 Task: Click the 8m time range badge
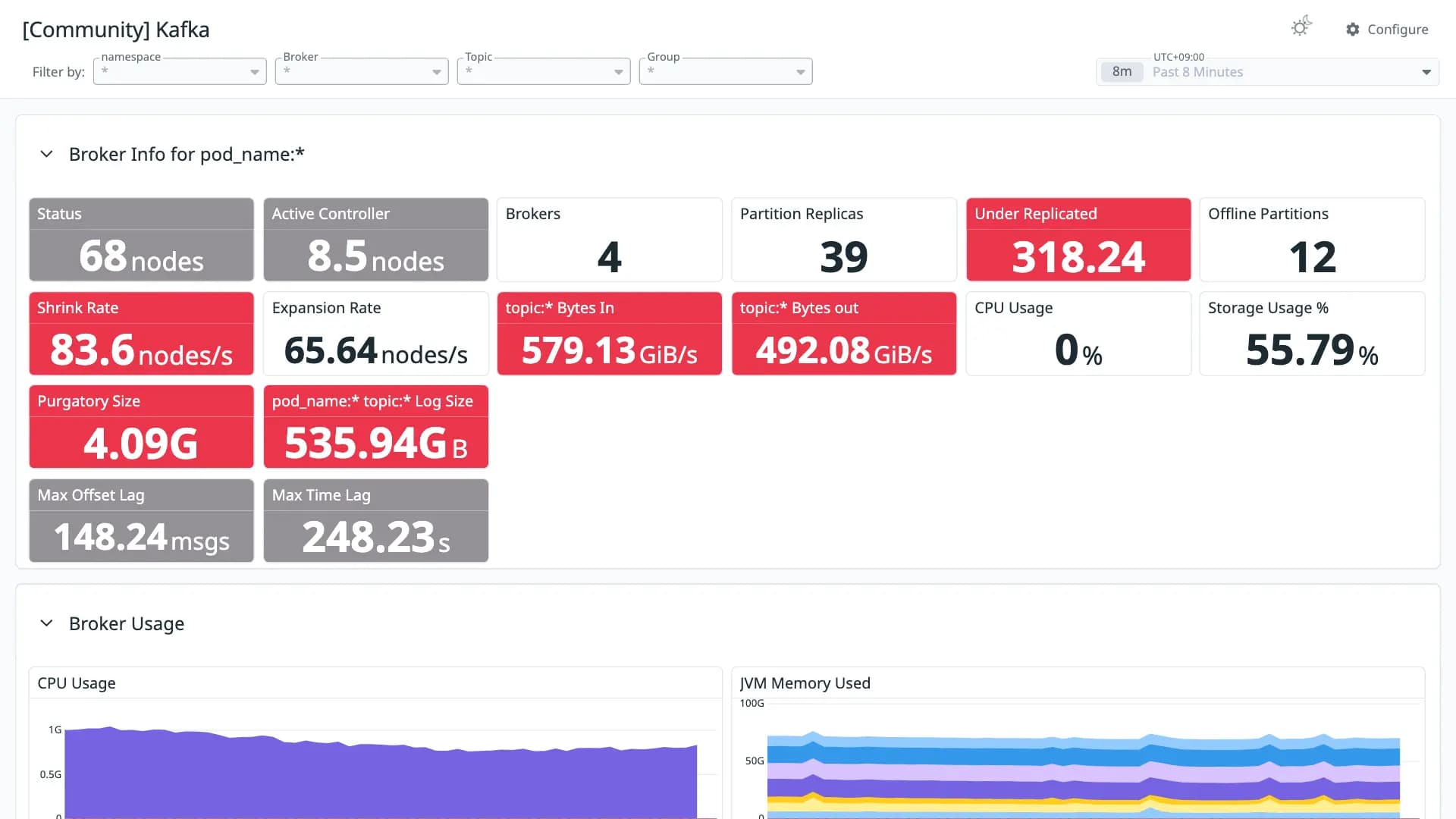point(1122,72)
